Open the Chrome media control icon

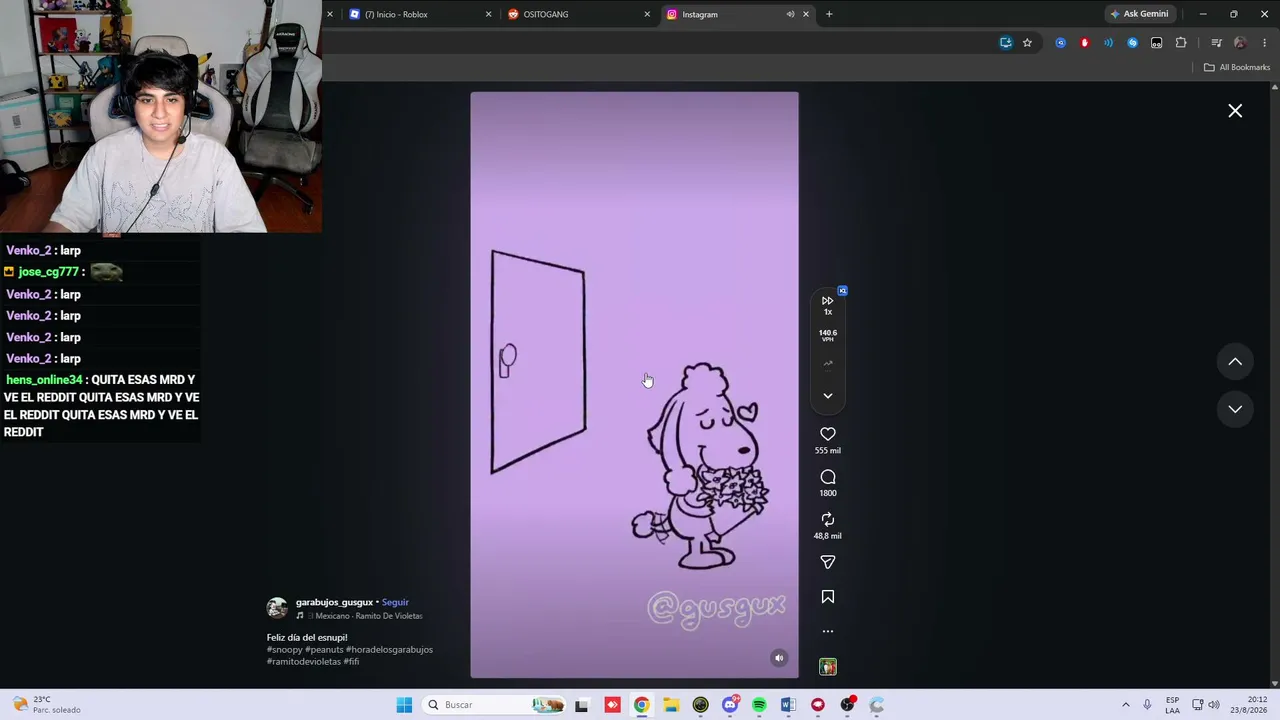1216,43
